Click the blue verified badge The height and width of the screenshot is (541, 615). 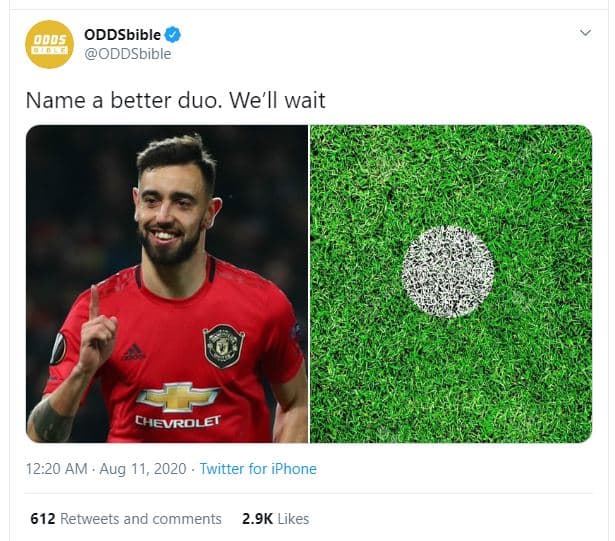tap(173, 35)
